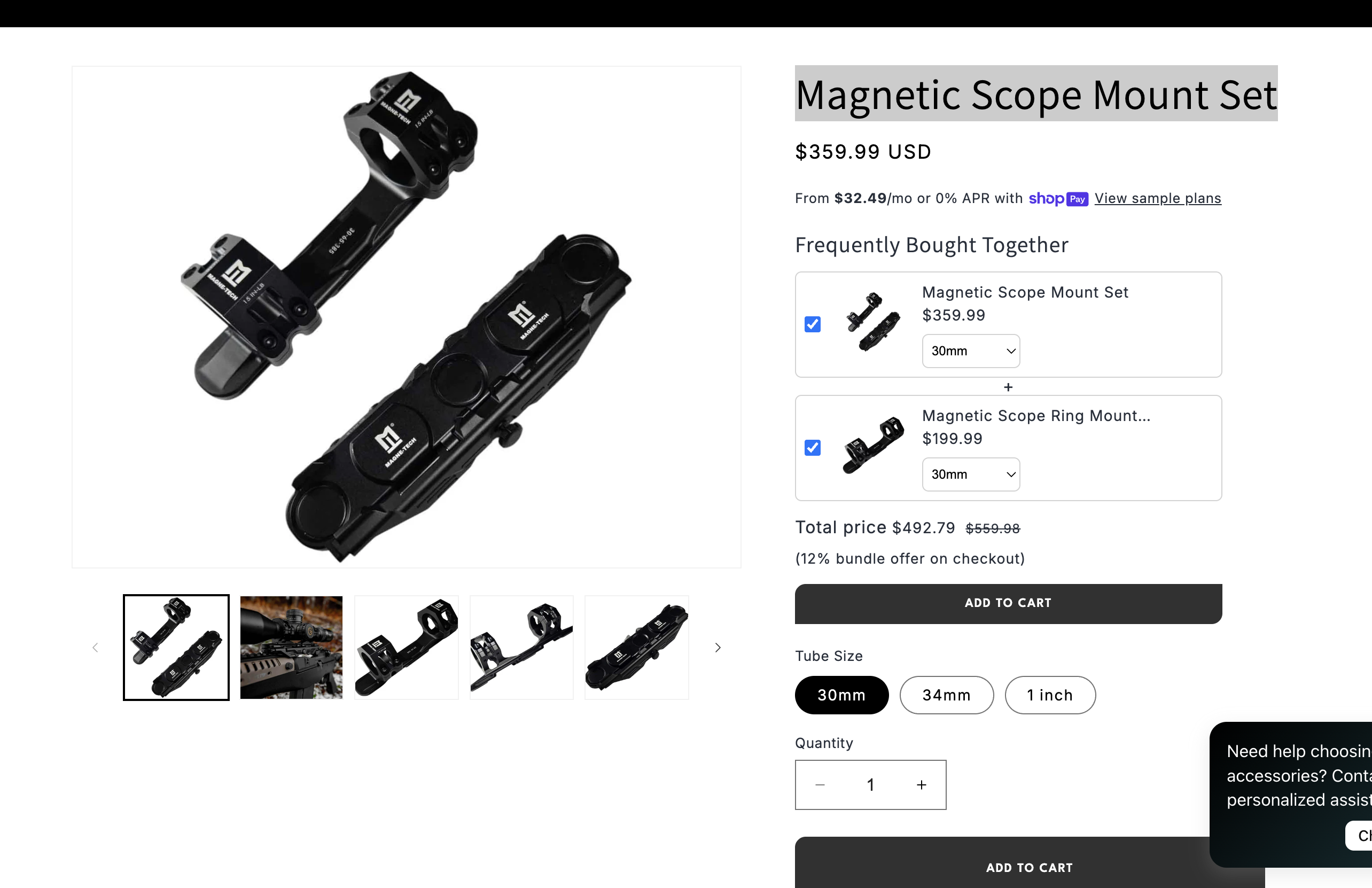The width and height of the screenshot is (1372, 888).
Task: View rifle scope photo thumbnail
Action: click(x=291, y=648)
